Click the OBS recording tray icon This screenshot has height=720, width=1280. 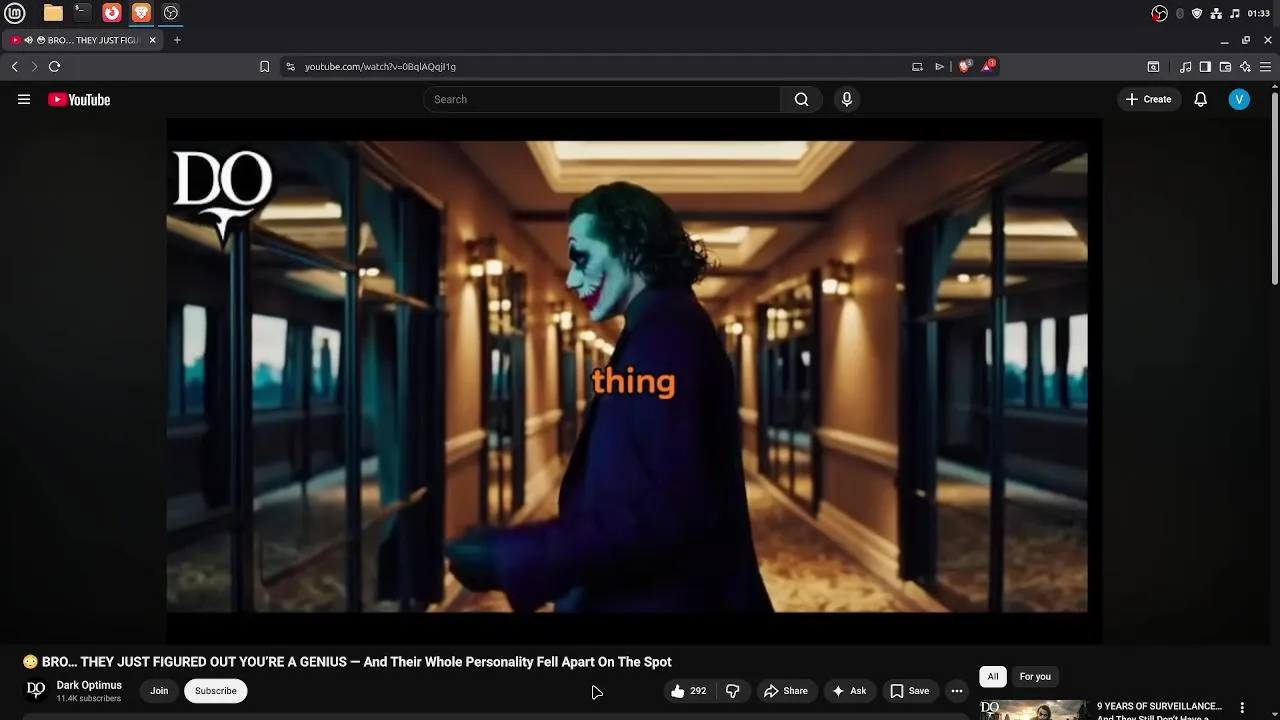(x=1160, y=13)
